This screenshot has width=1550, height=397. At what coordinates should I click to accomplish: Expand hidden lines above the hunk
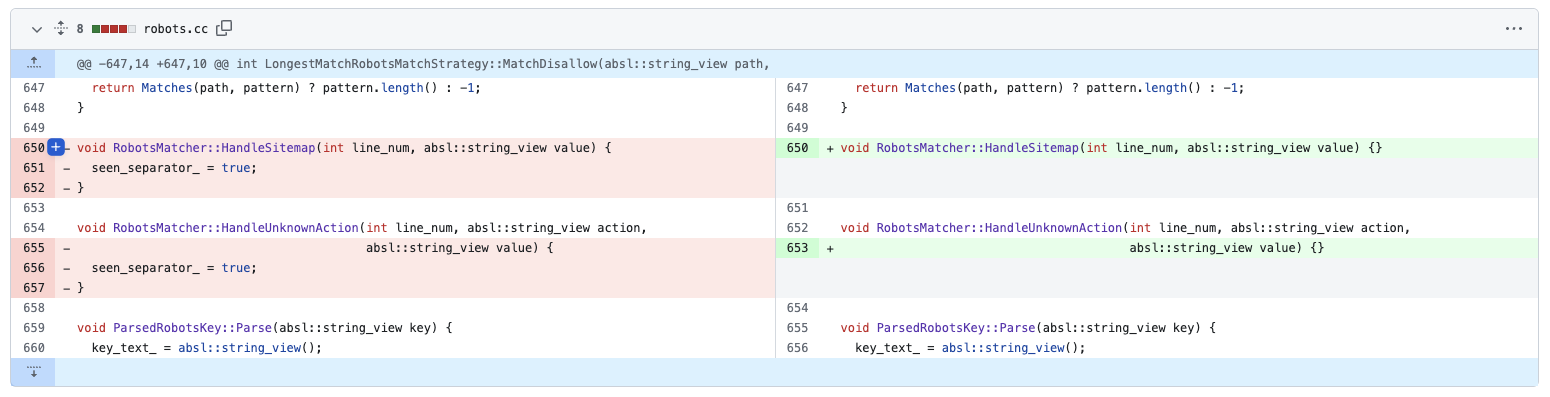33,64
